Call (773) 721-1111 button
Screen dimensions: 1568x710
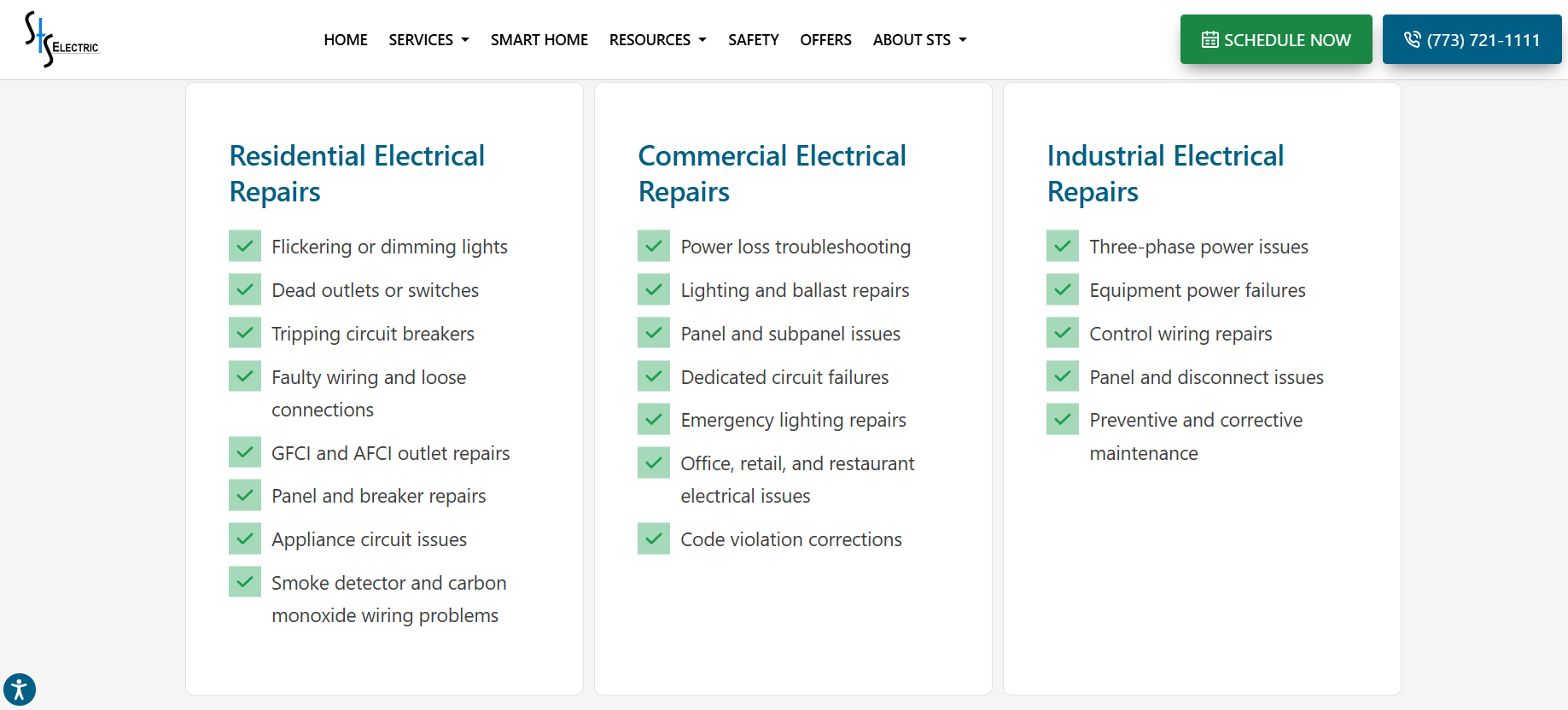(x=1472, y=39)
